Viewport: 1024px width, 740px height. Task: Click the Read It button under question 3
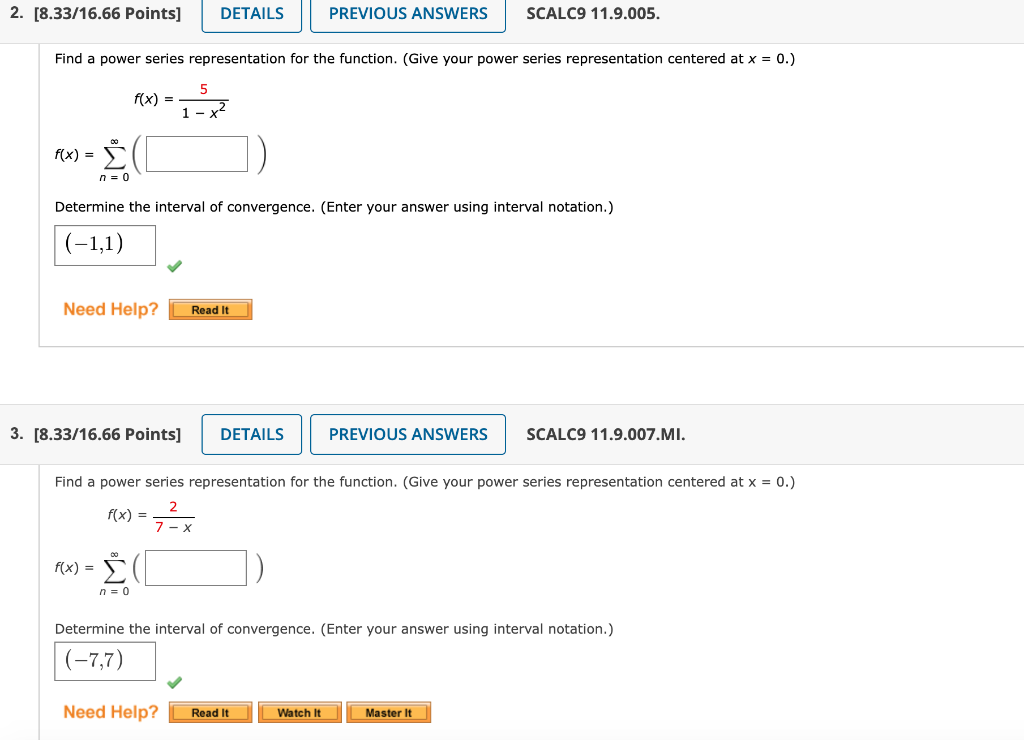pos(210,712)
